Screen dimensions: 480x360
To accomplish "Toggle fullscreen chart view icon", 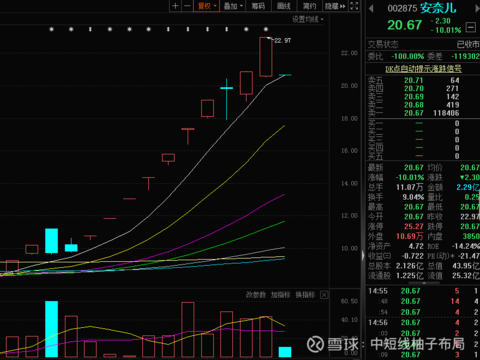I will coord(354,6).
